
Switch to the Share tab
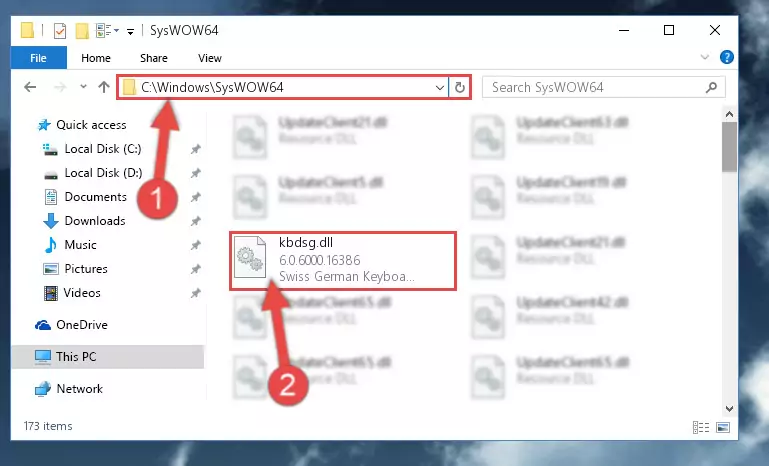point(154,58)
